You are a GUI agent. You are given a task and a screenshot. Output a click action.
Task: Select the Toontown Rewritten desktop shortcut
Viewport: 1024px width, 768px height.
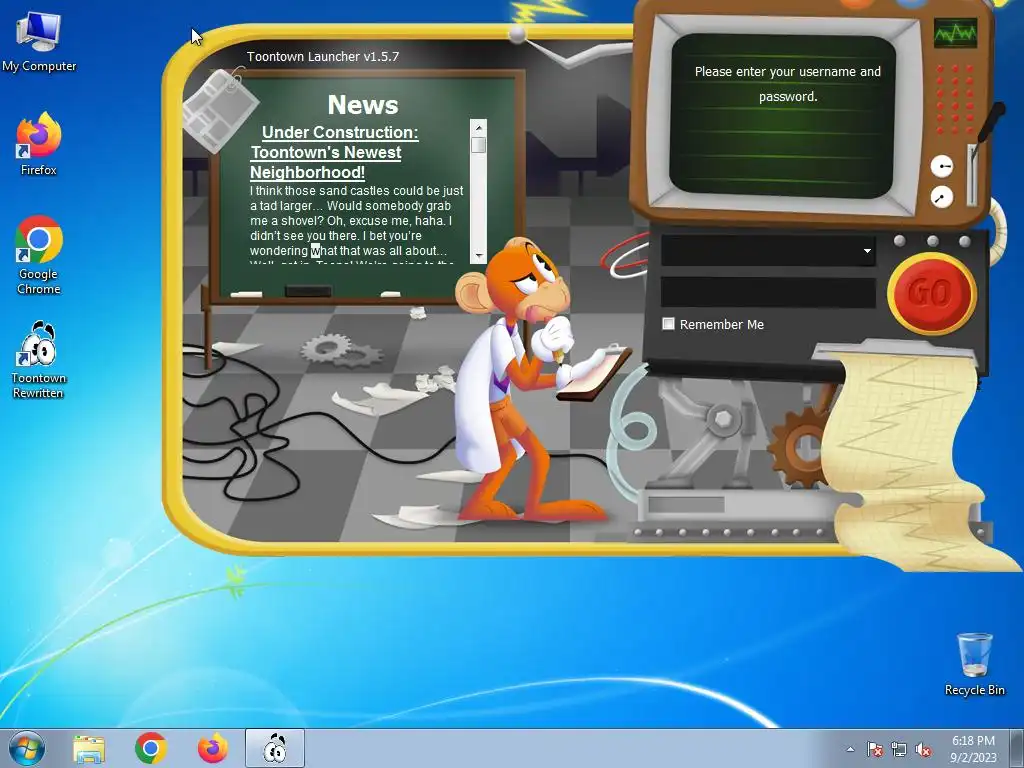39,359
